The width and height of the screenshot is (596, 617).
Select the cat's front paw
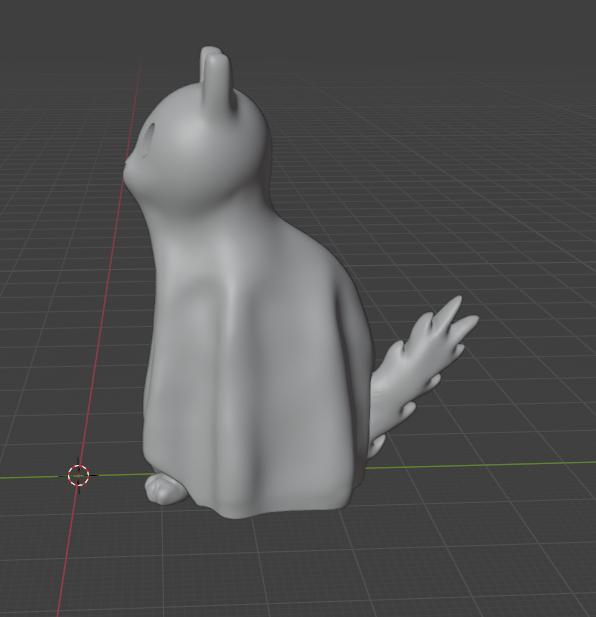pyautogui.click(x=164, y=489)
